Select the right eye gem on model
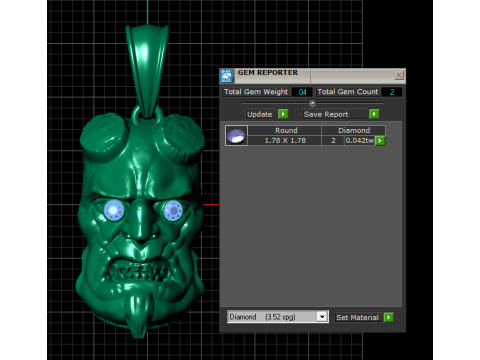 point(173,210)
